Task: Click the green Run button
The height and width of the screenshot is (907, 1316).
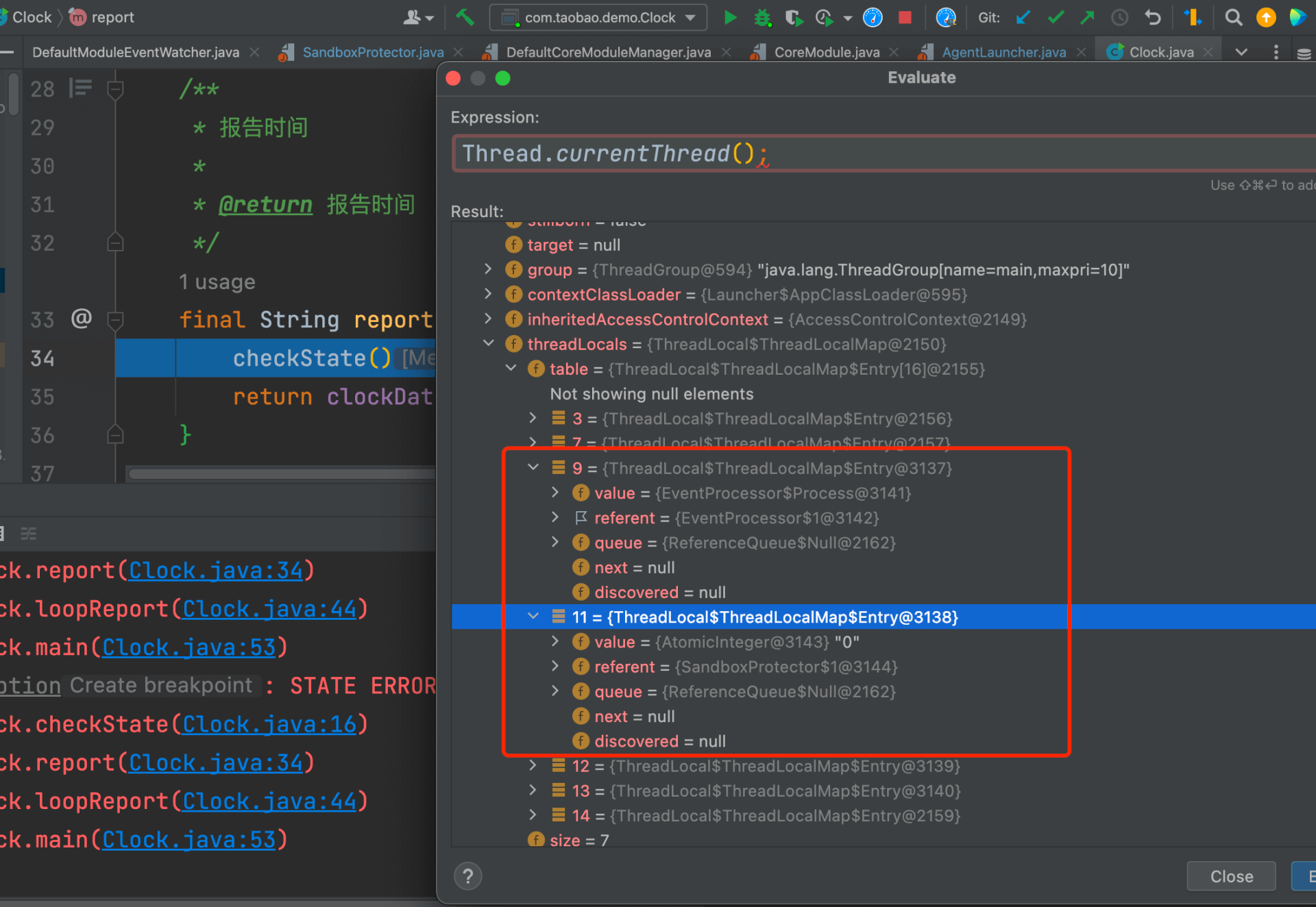Action: [x=730, y=18]
